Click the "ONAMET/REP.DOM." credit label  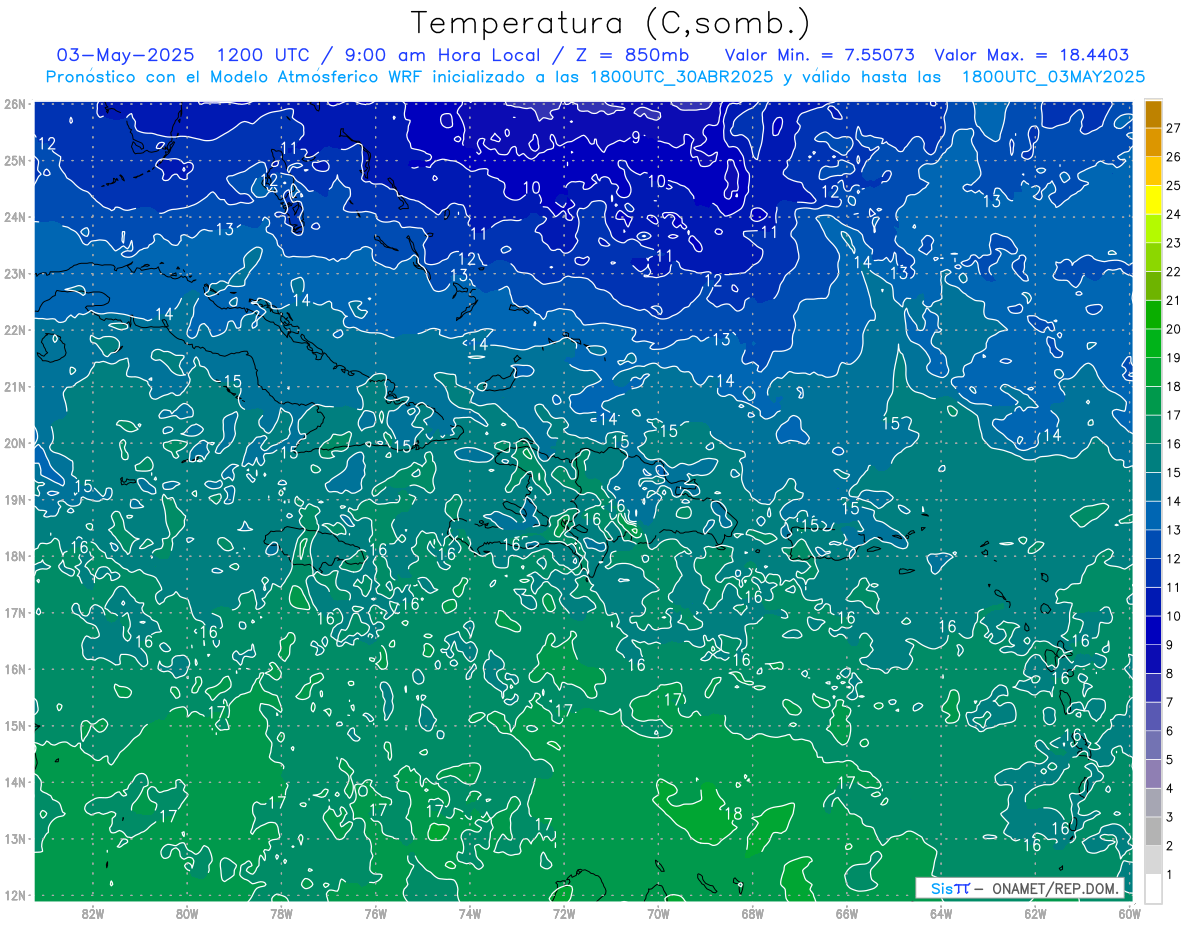click(1056, 888)
